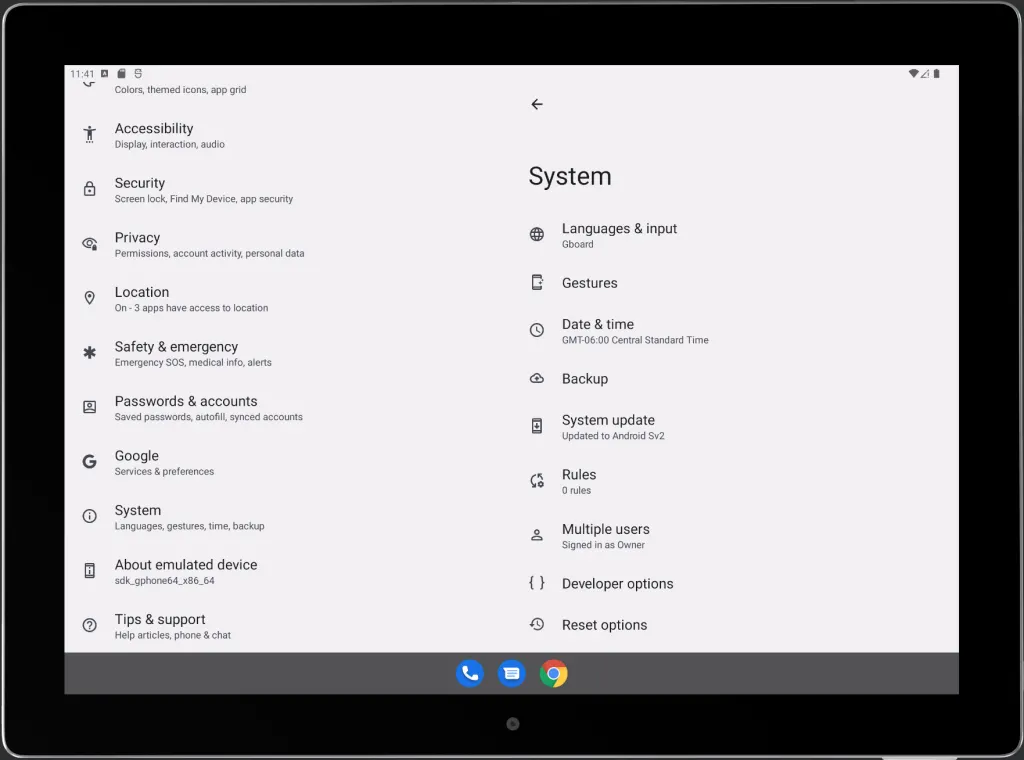Open Developer options
1024x760 pixels.
click(735, 584)
